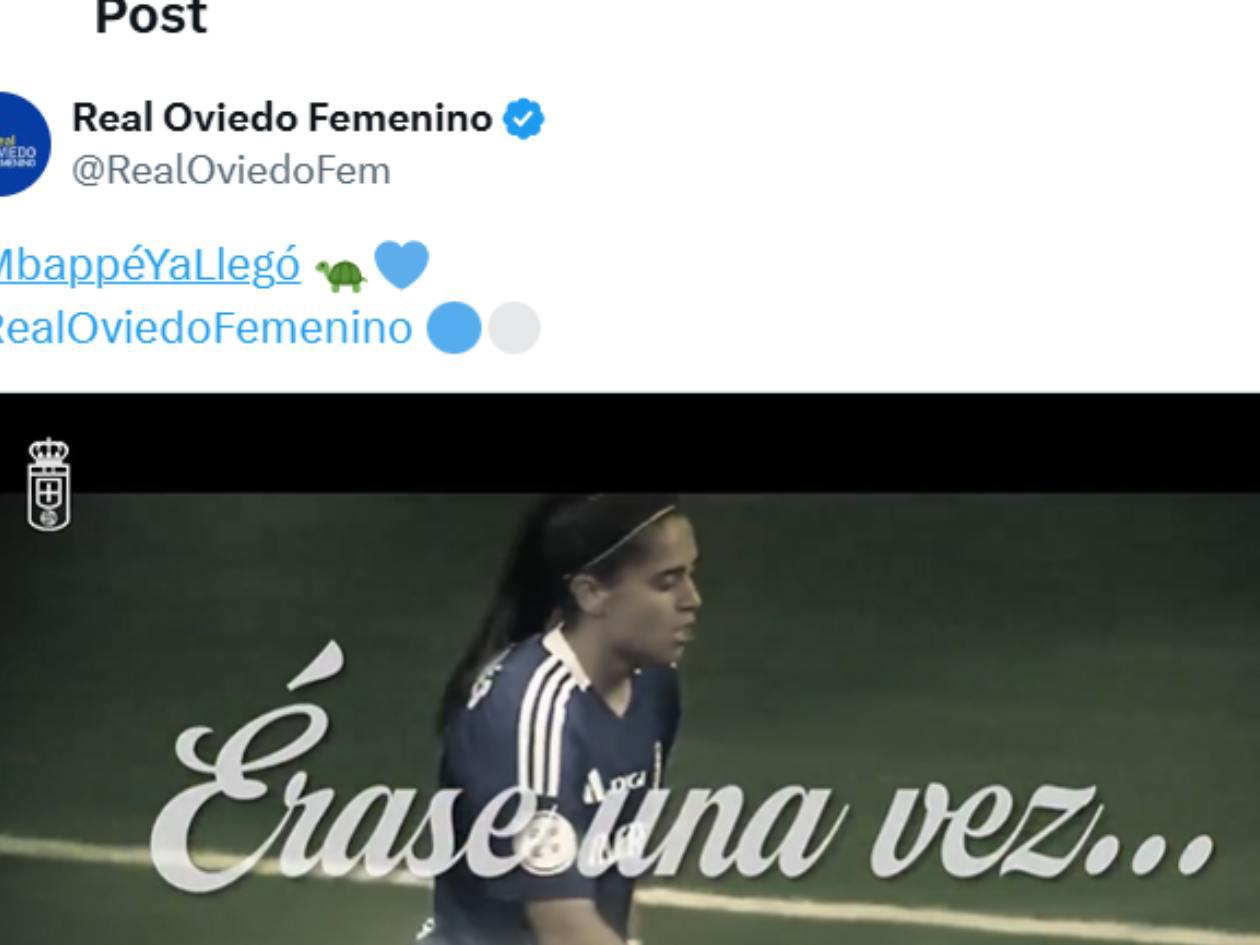
Task: Open the Real Oviedo Femenino display name
Action: [x=282, y=118]
